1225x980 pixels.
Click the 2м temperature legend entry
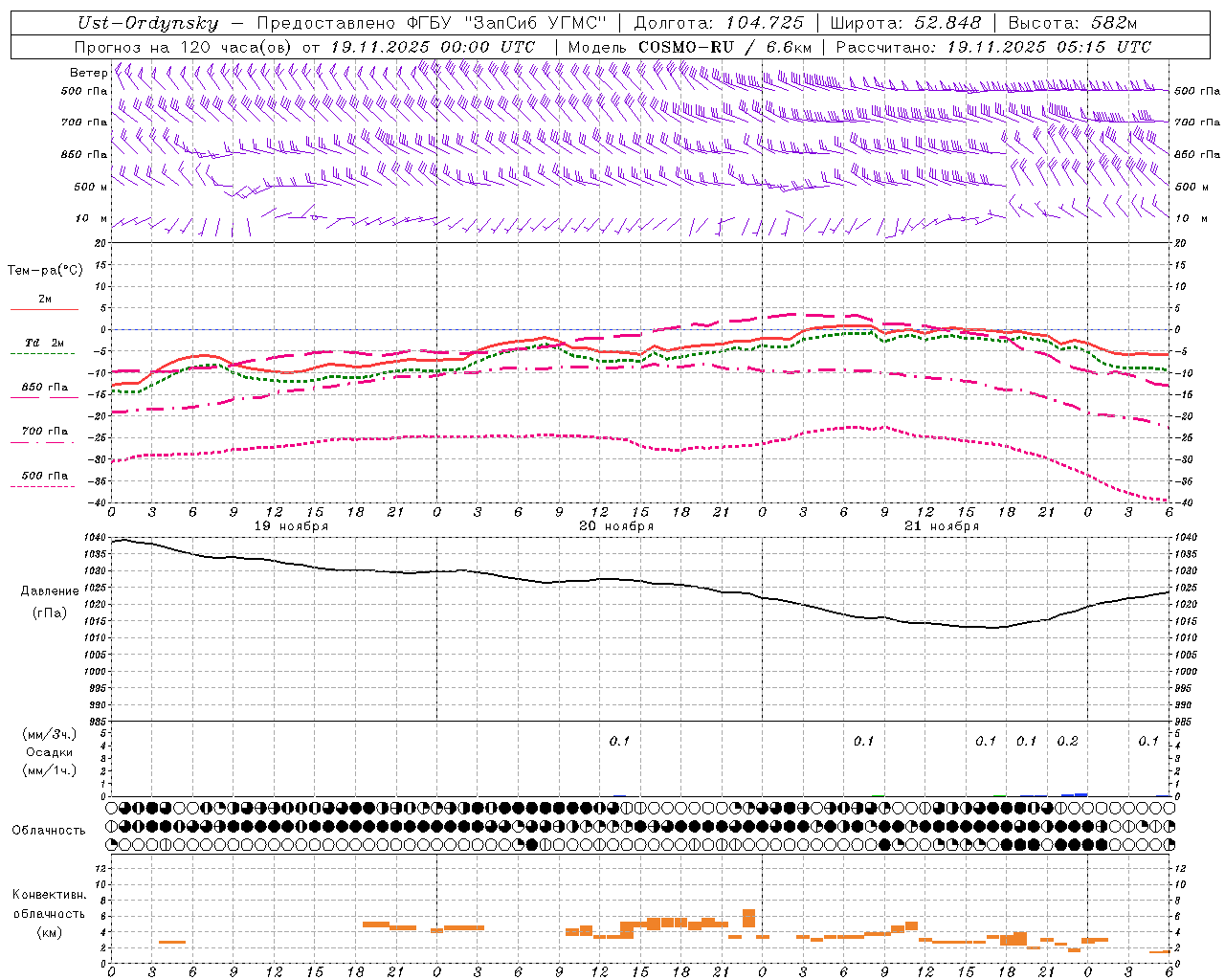(45, 299)
